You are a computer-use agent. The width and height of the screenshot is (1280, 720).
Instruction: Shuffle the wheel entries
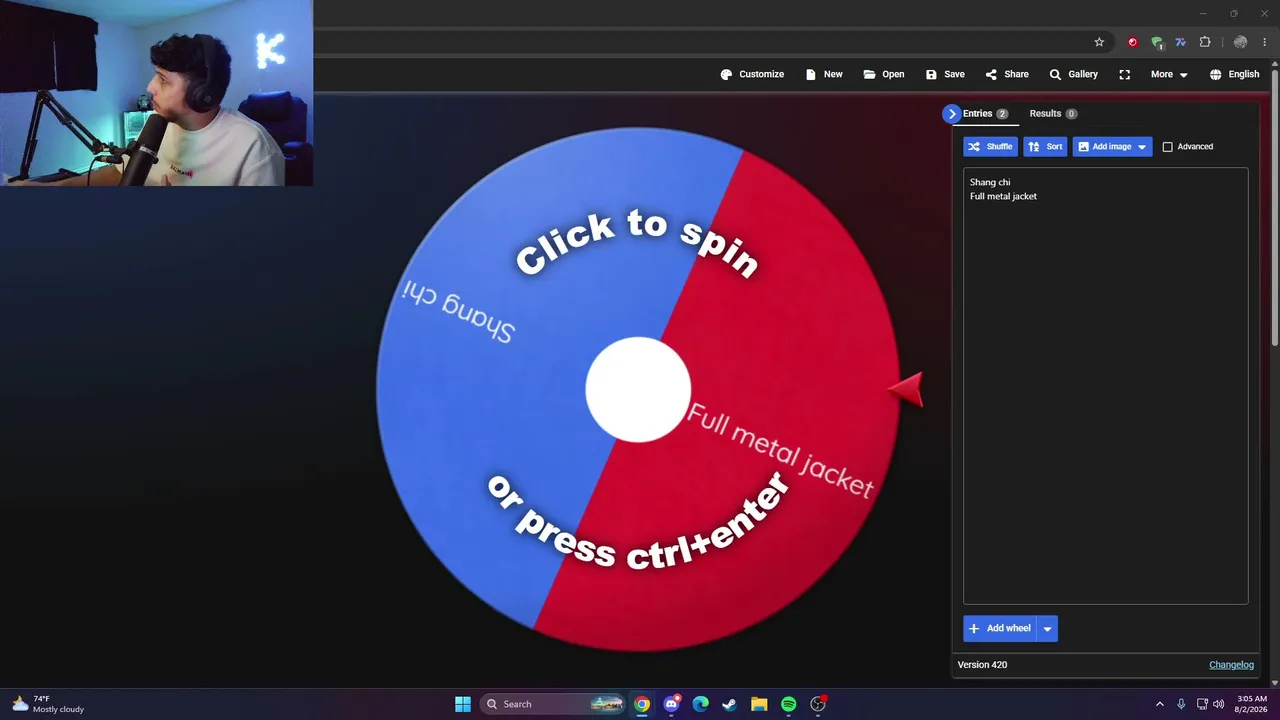tap(990, 147)
